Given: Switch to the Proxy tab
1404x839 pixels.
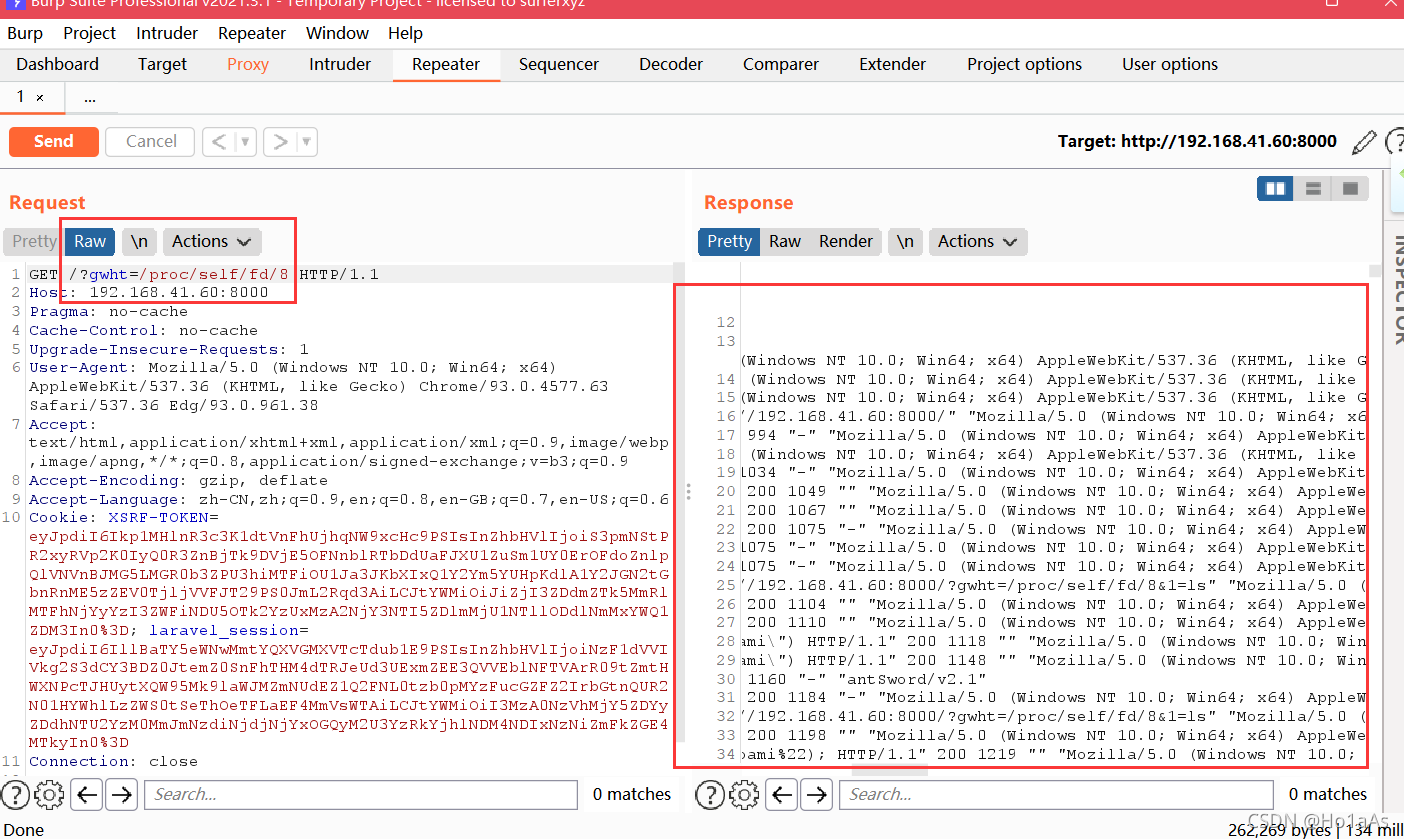Looking at the screenshot, I should [248, 64].
